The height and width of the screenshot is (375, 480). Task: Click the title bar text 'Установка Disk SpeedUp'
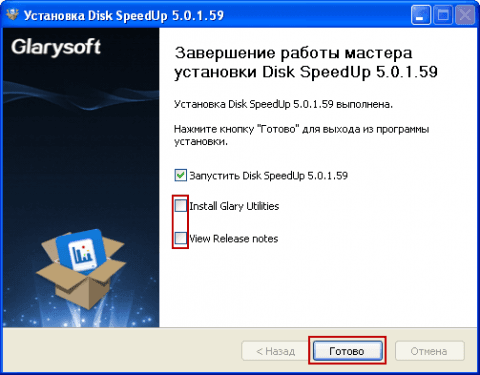coord(96,16)
